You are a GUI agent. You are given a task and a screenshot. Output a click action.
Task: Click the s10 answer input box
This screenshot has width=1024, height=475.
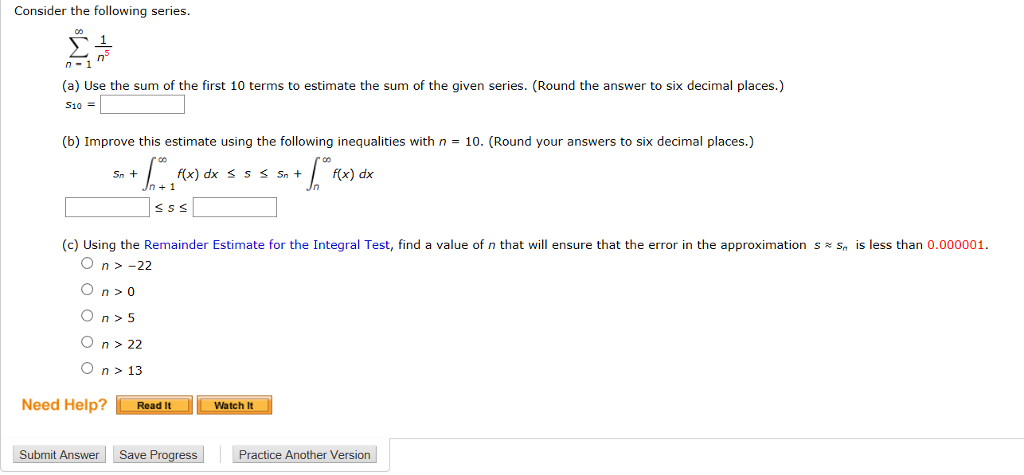click(142, 105)
